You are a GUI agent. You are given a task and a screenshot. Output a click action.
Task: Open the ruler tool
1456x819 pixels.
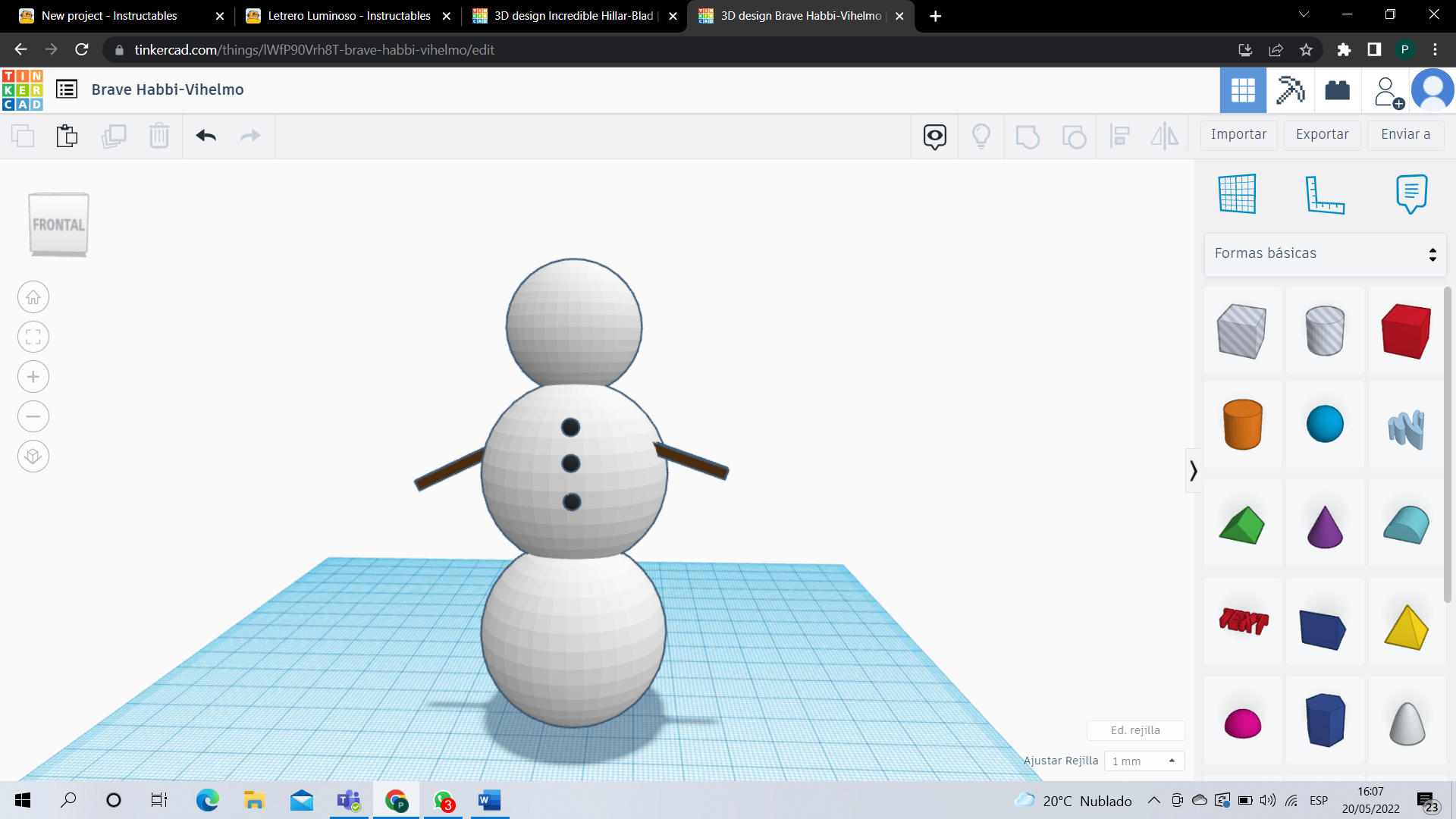pyautogui.click(x=1324, y=194)
